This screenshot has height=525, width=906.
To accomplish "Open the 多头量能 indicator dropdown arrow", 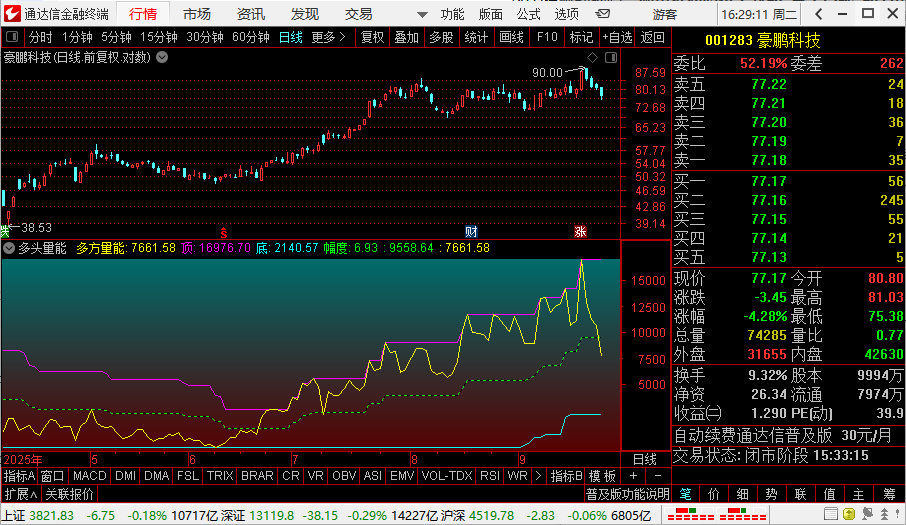I will pyautogui.click(x=9, y=248).
